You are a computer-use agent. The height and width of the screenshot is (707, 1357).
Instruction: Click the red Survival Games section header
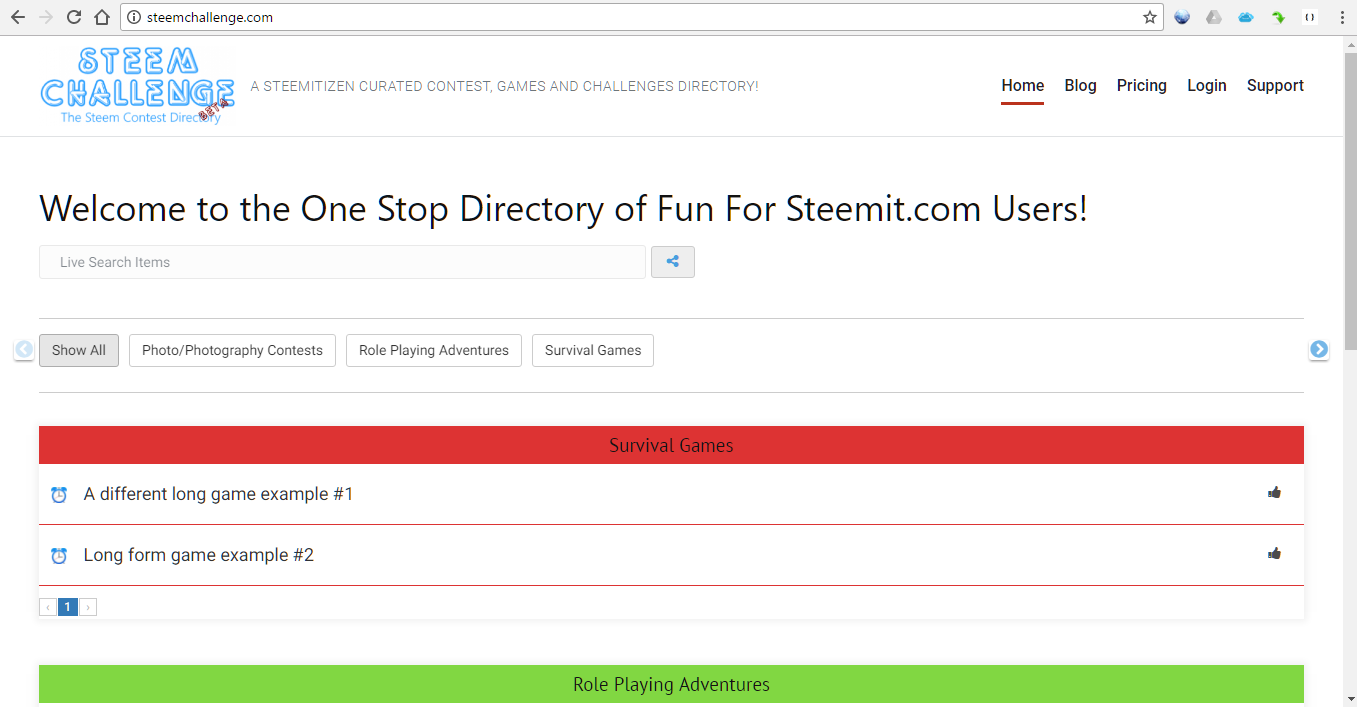[671, 445]
